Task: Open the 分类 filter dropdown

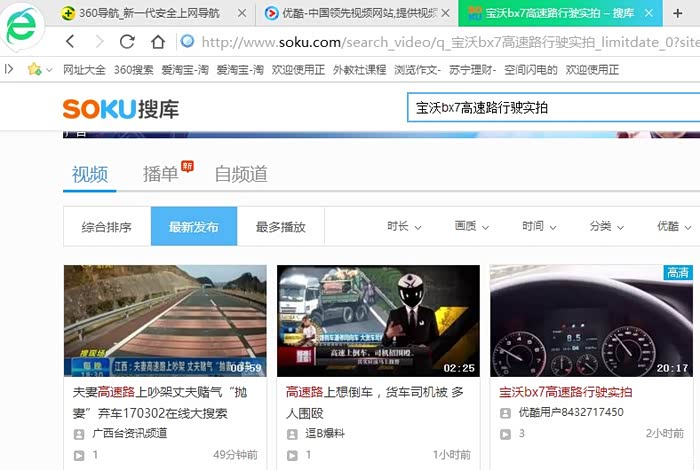Action: 606,227
